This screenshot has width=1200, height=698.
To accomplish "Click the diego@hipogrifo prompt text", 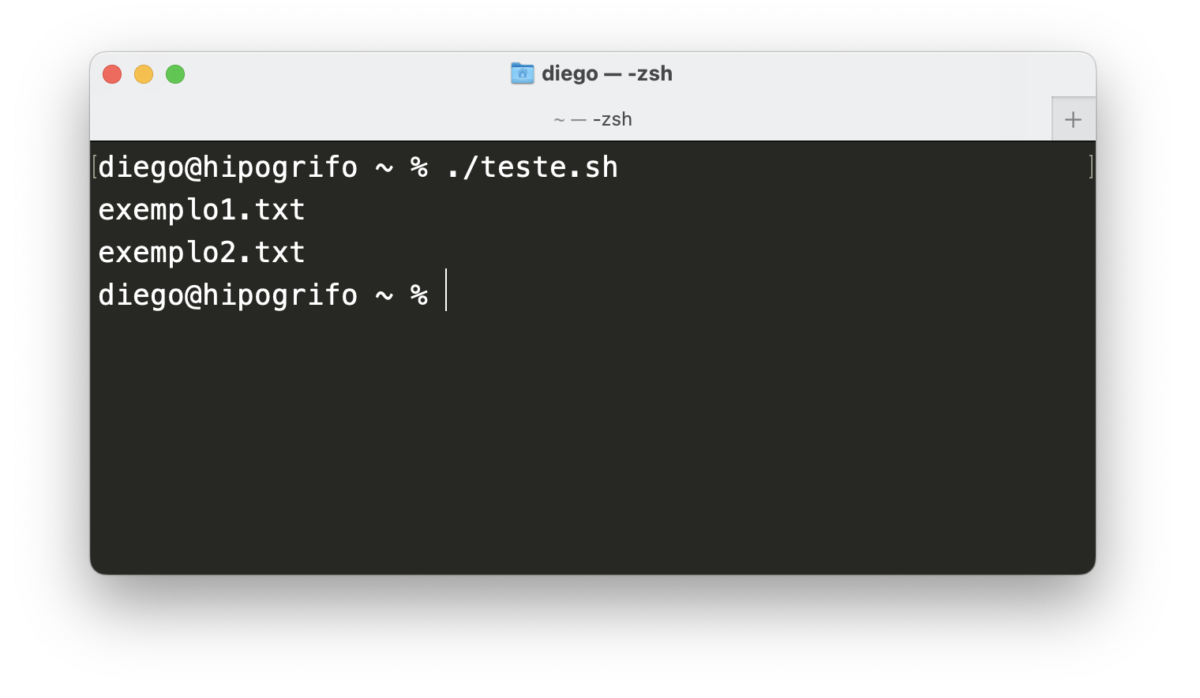I will pyautogui.click(x=226, y=293).
